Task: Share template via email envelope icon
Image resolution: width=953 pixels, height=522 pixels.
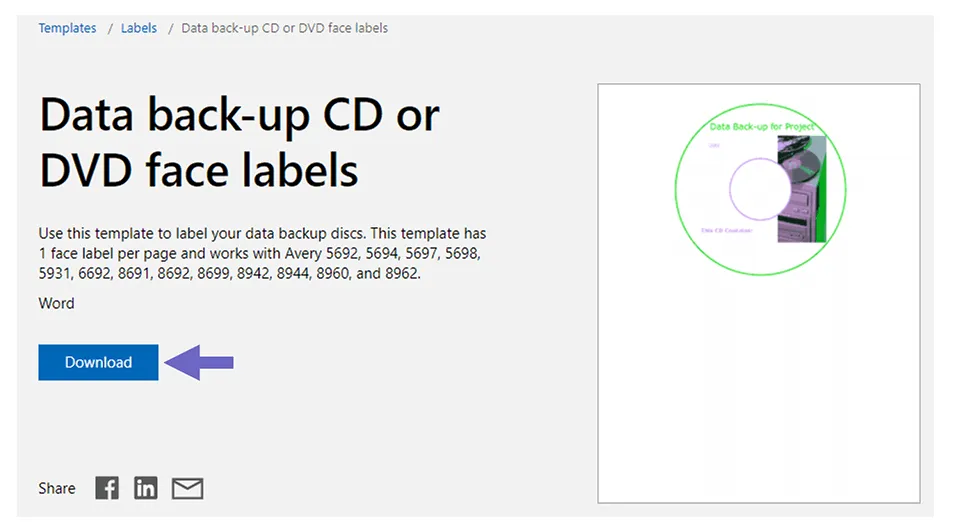Action: [x=187, y=489]
